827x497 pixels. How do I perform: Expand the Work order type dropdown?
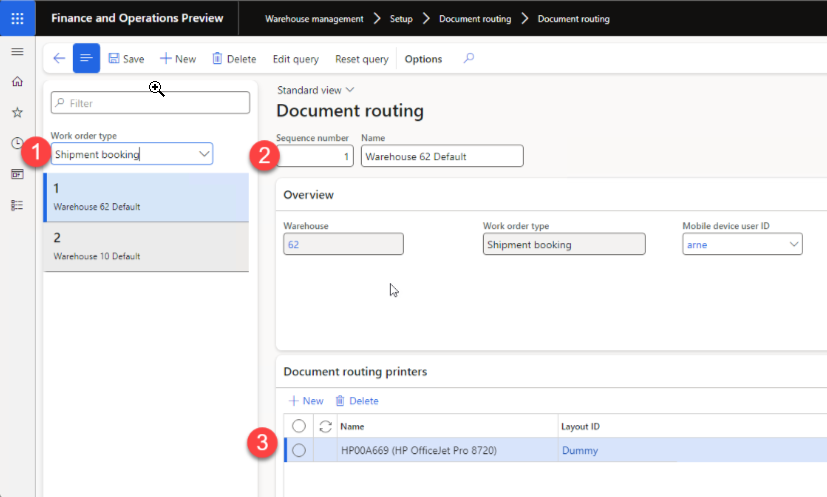click(204, 154)
